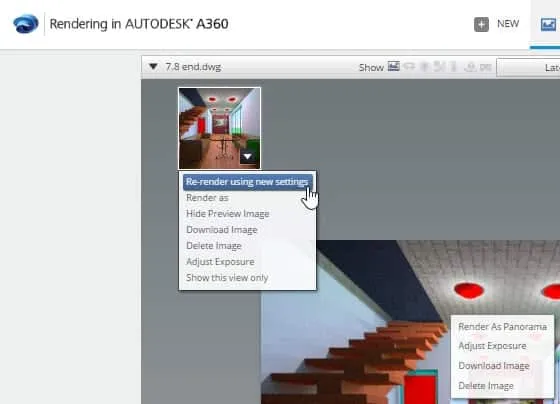
Task: Open the Latest sort dropdown
Action: 528,67
